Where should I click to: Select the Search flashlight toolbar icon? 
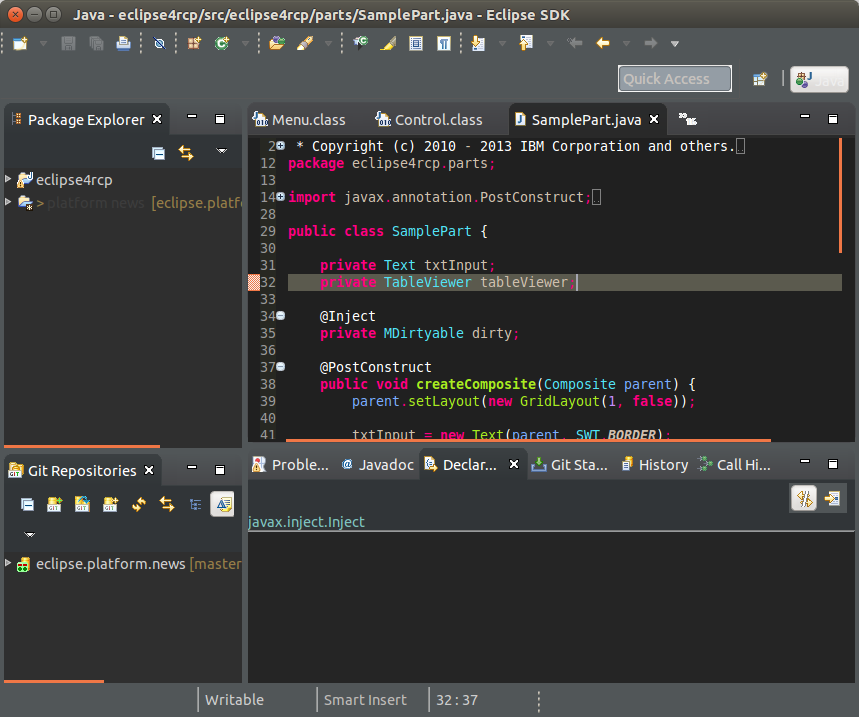[x=388, y=43]
